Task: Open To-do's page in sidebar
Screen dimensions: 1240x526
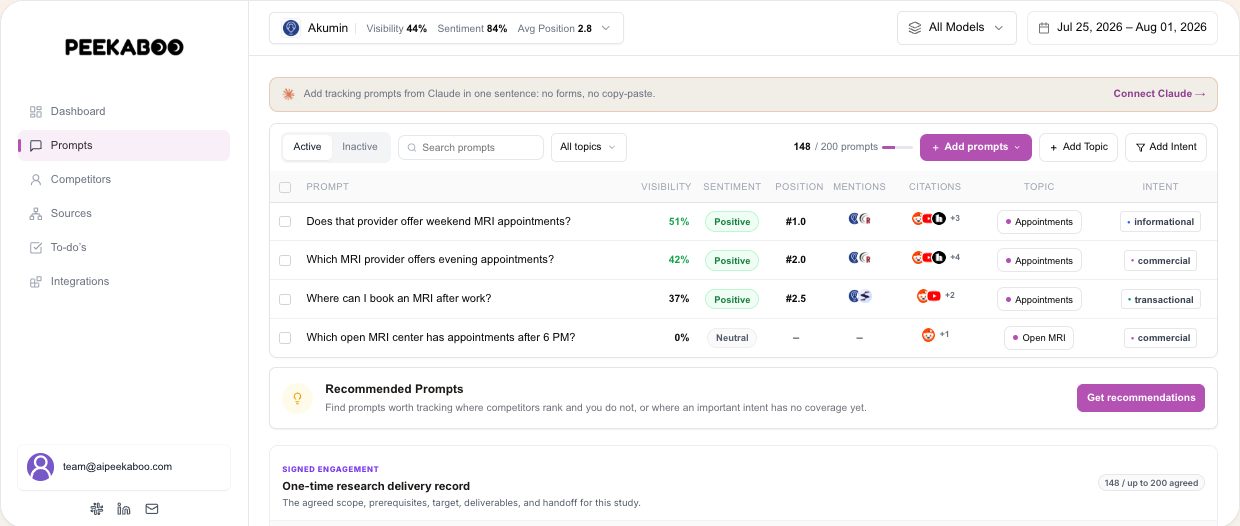Action: tap(124, 247)
